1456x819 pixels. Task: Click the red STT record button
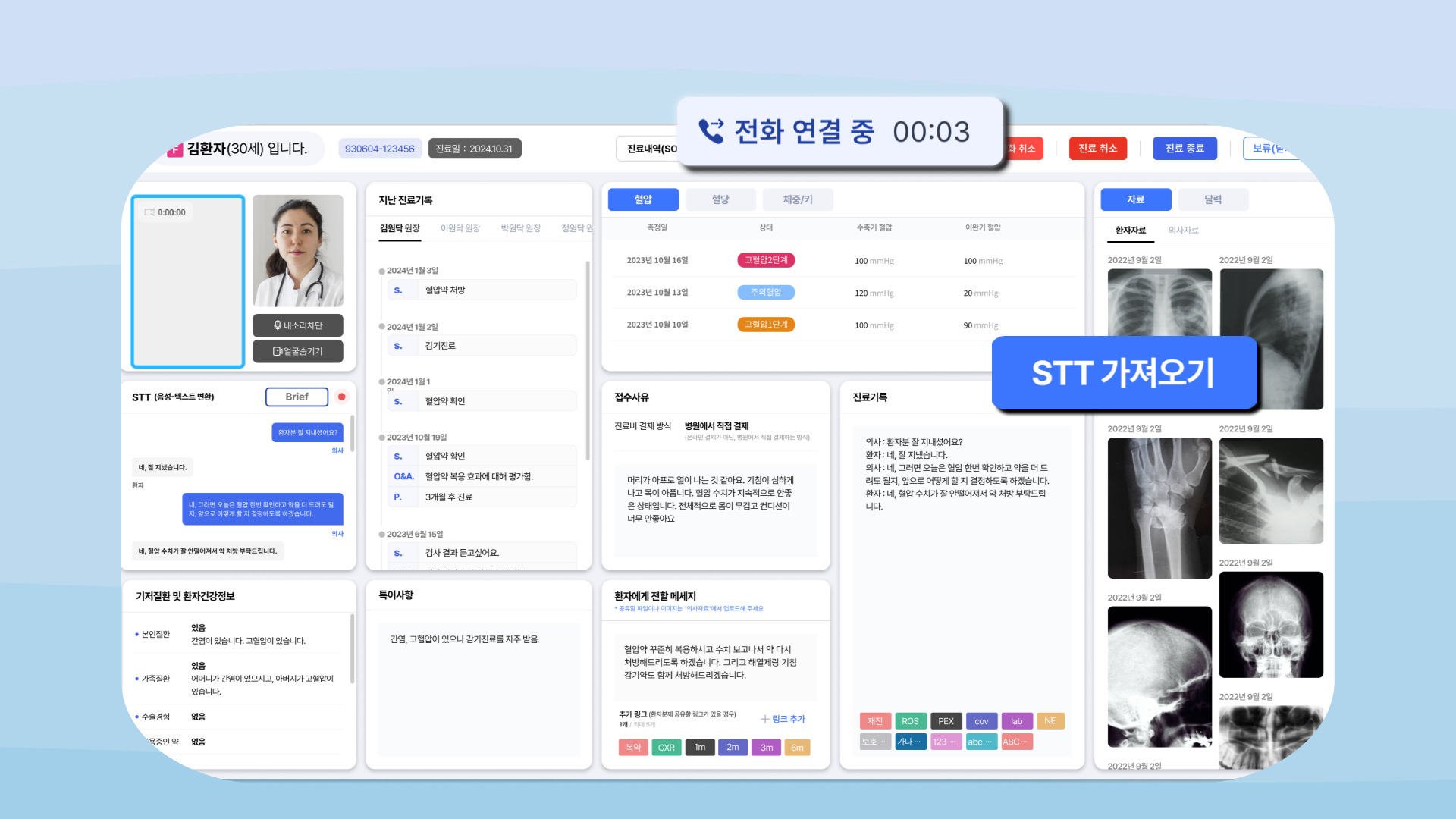pos(342,397)
